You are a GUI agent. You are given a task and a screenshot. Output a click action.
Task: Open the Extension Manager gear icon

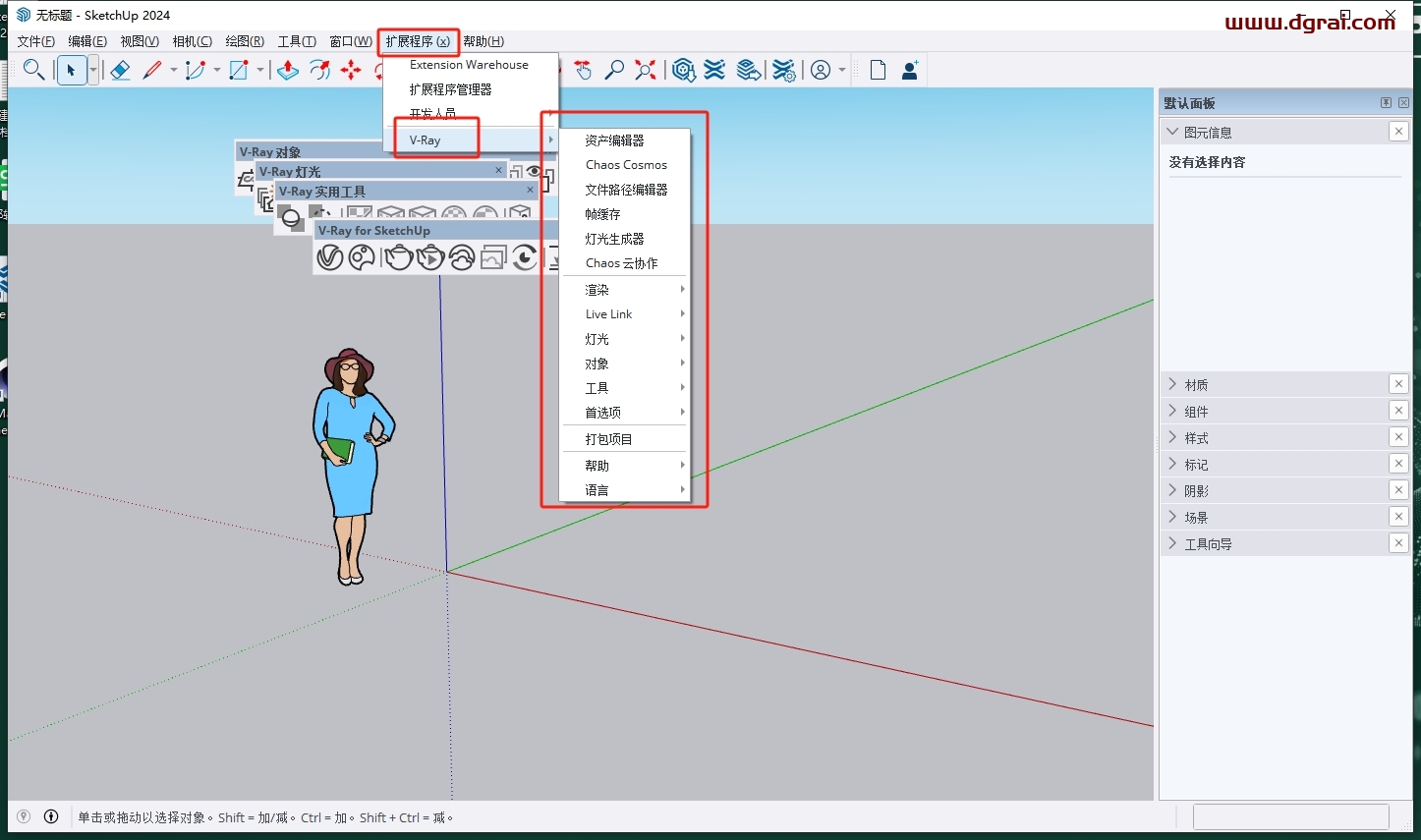click(x=783, y=70)
